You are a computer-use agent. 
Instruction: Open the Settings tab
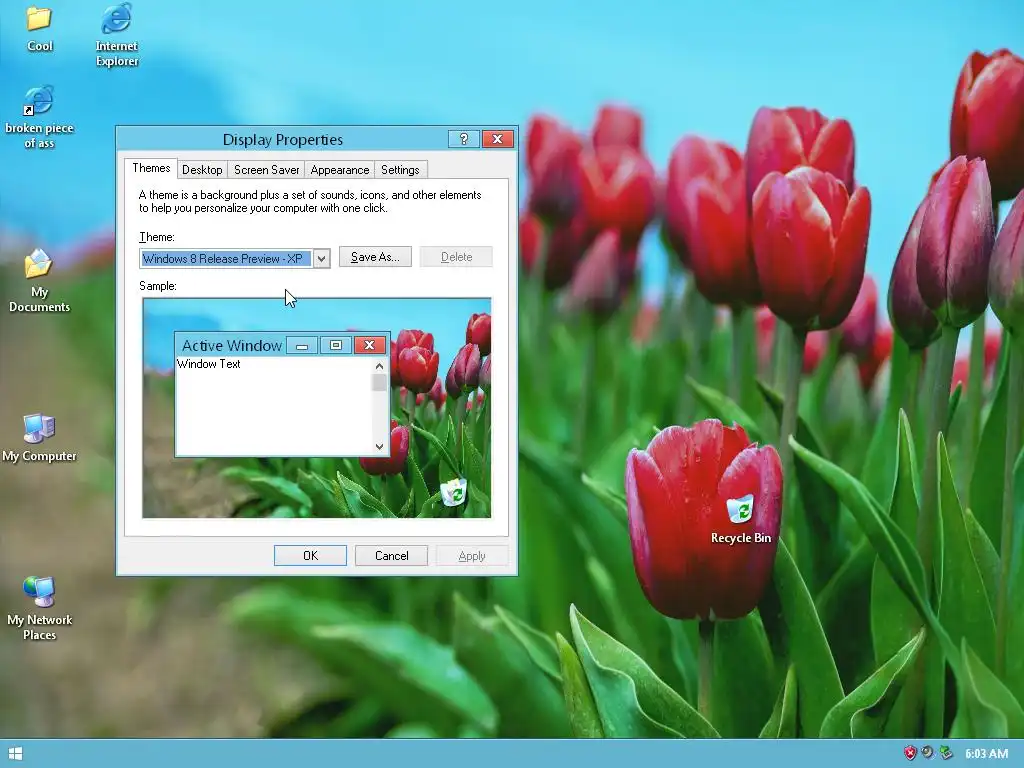[400, 170]
